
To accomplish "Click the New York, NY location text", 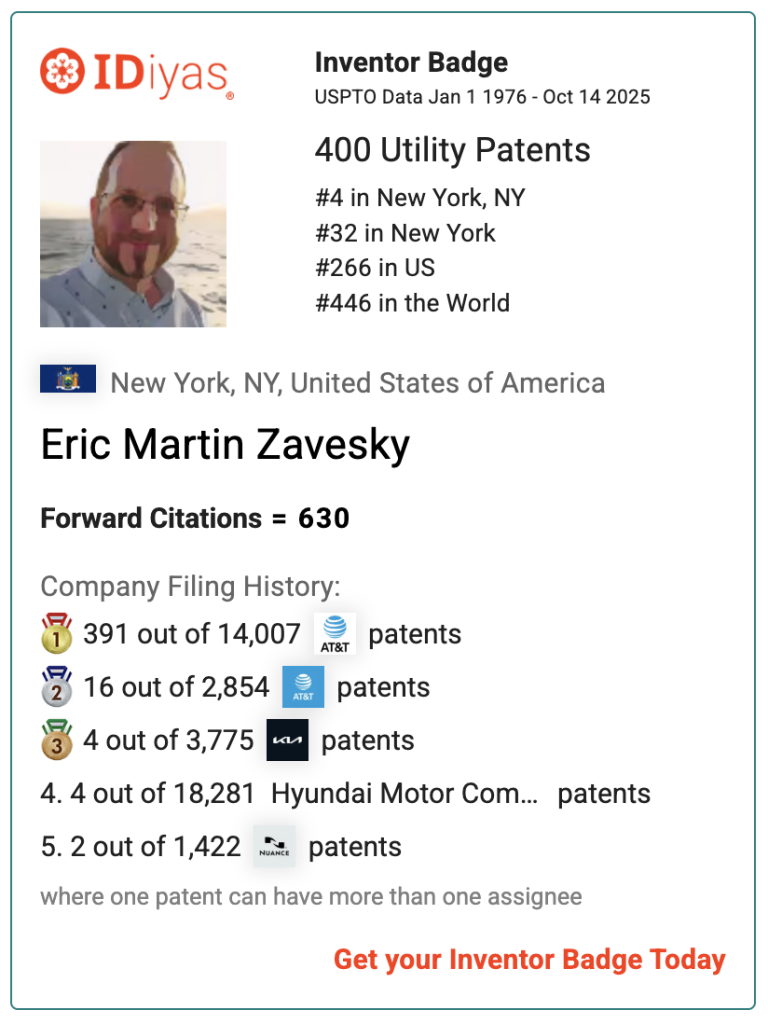I will 357,383.
